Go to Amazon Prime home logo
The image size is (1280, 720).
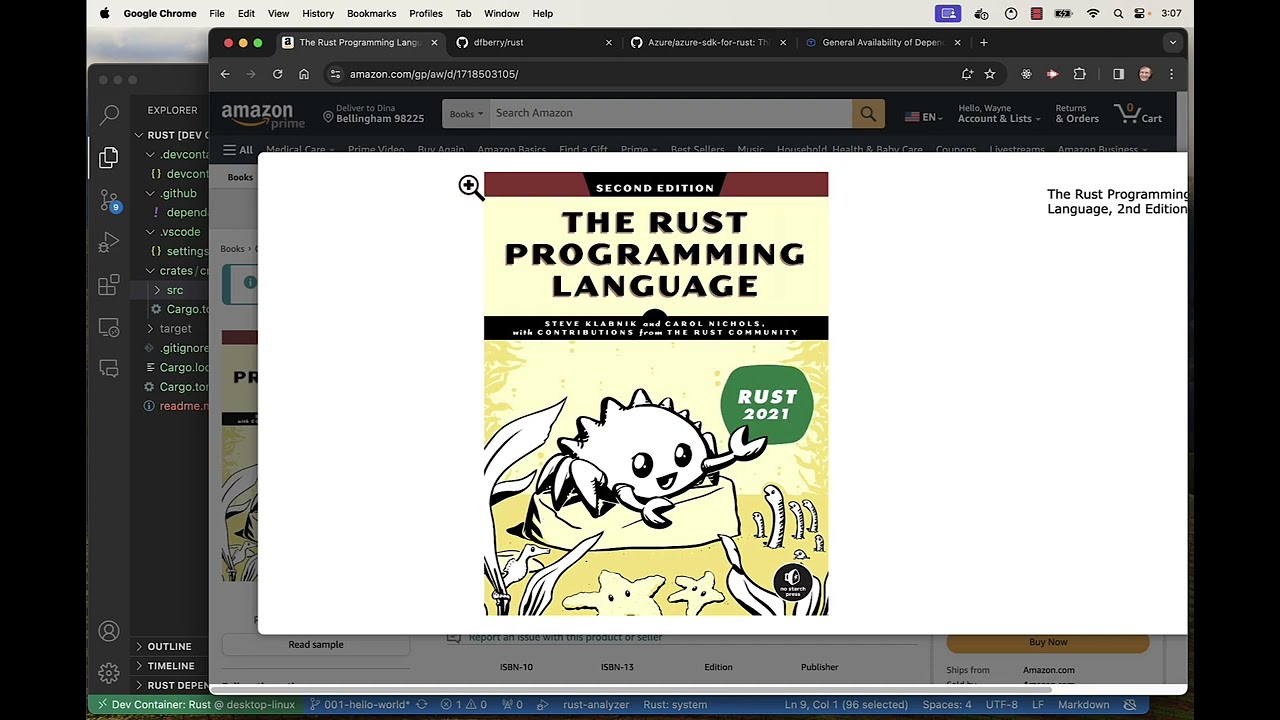[262, 115]
